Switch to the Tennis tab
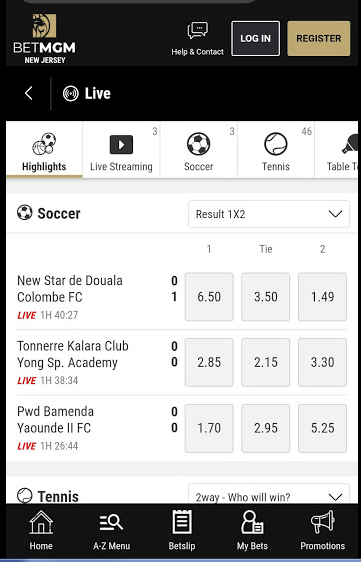This screenshot has height=562, width=361. (276, 150)
